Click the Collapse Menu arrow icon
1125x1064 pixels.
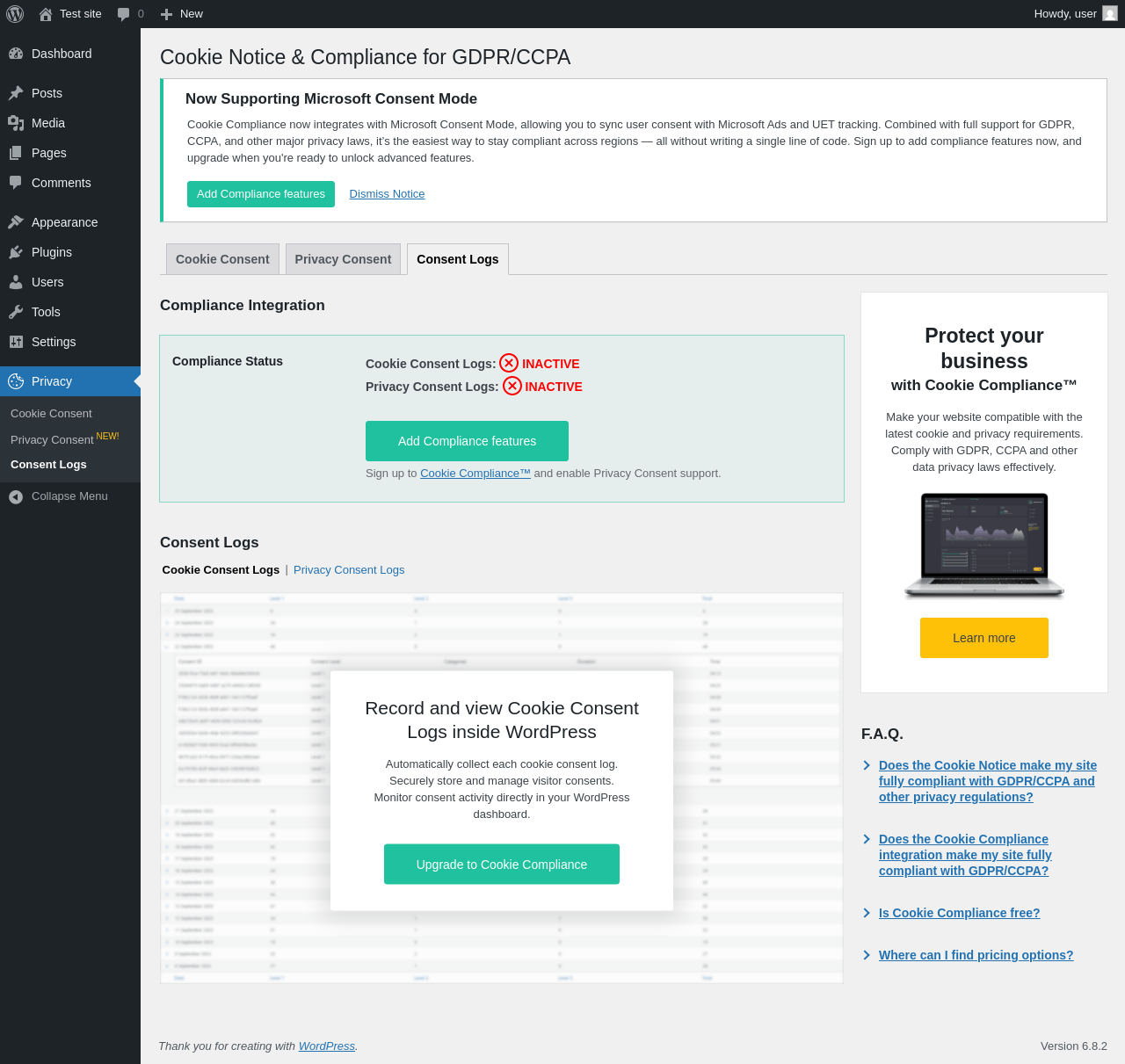tap(16, 497)
